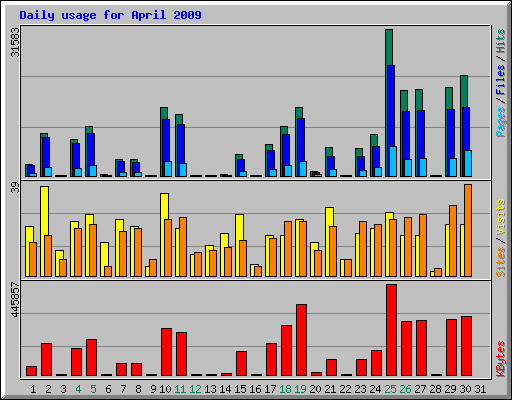Click the green hits bar for day 30
Image resolution: width=512 pixels, height=400 pixels.
click(464, 91)
